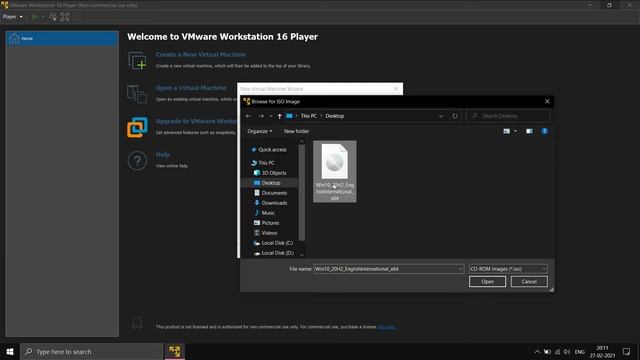Click the Forward arrow in file dialog
The image size is (640, 360).
[x=261, y=116]
